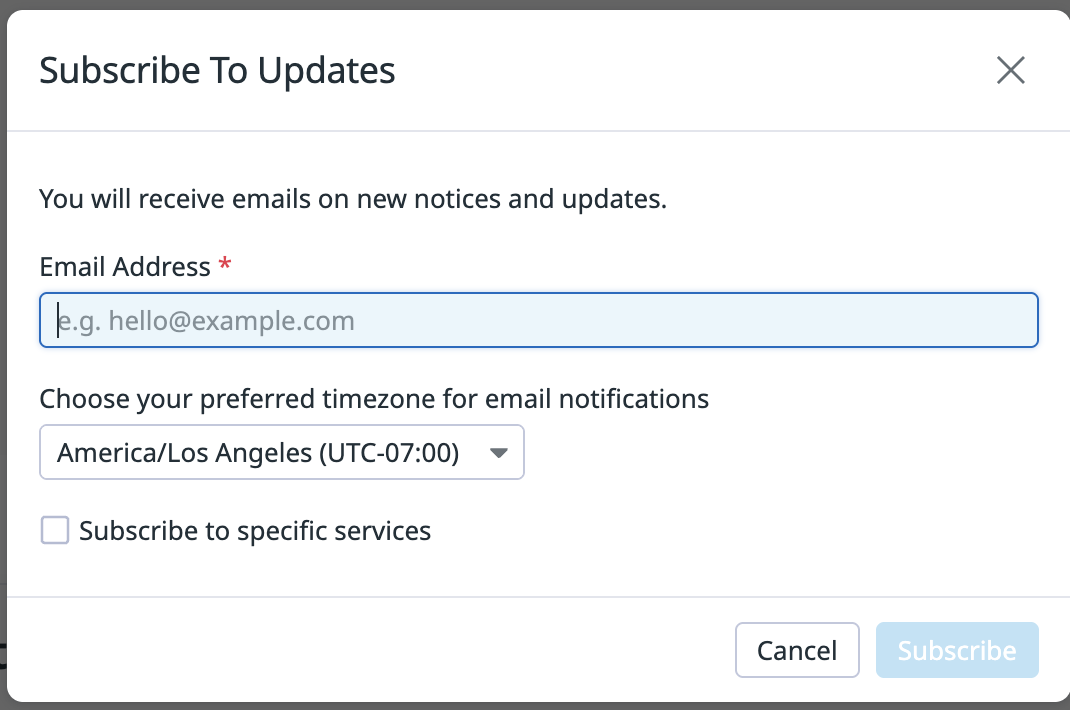Focus the Email Address input field
This screenshot has height=710, width=1070.
click(x=538, y=321)
